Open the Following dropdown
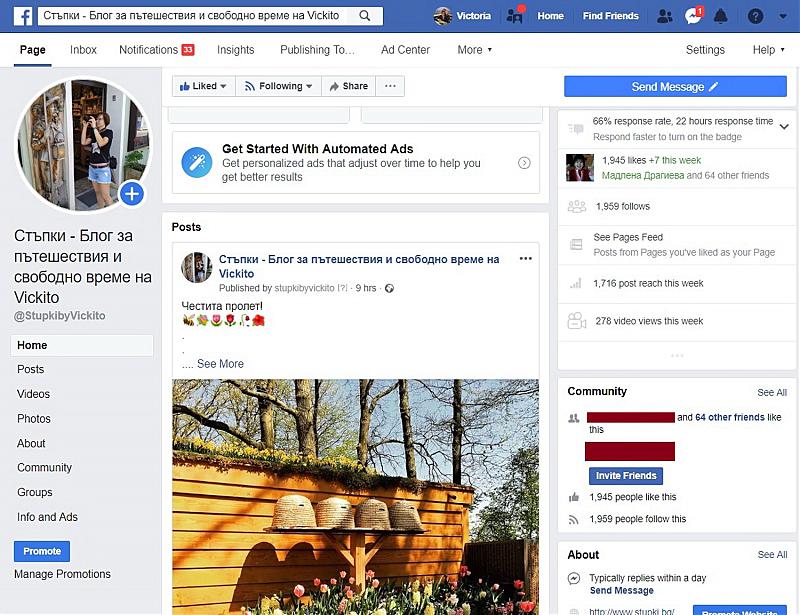Viewport: 800px width, 615px height. tap(279, 86)
